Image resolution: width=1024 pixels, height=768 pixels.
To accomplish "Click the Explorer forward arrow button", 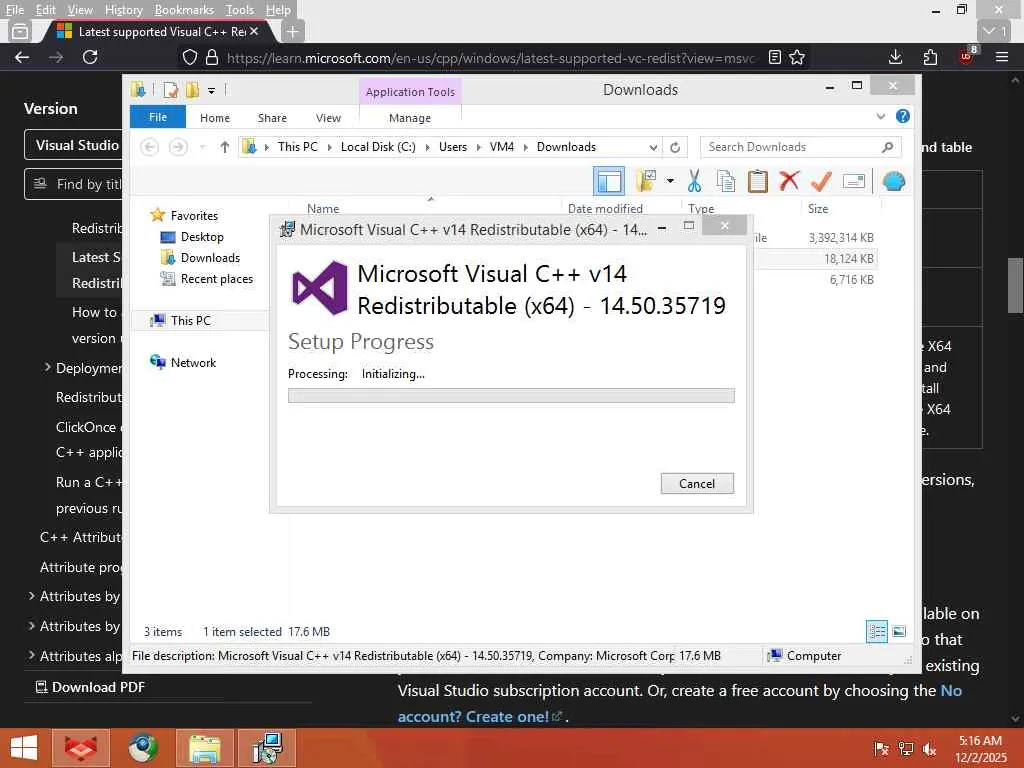I will [178, 147].
